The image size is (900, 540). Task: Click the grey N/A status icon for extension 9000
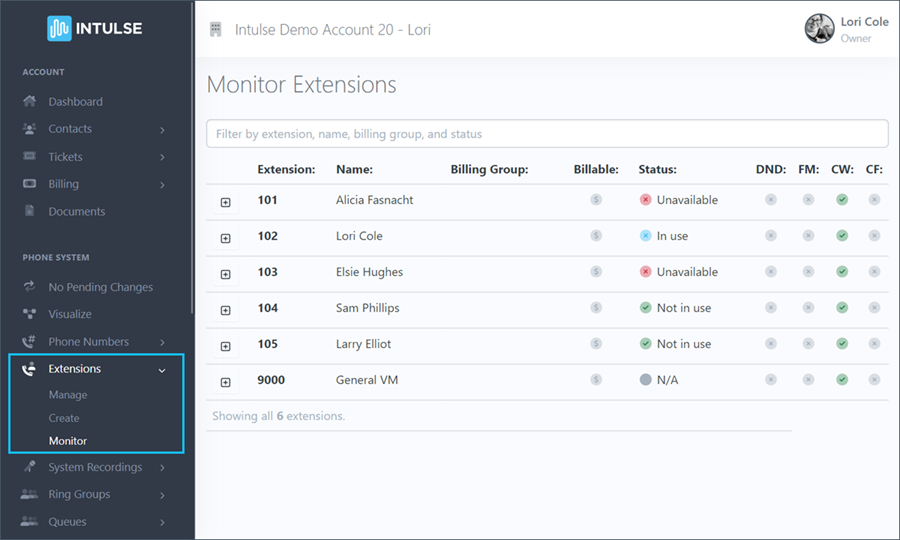click(646, 379)
